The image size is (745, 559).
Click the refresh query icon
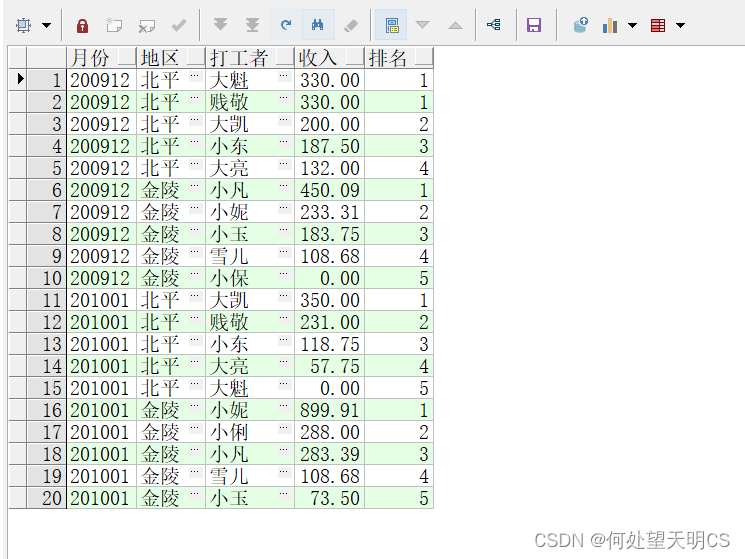286,25
